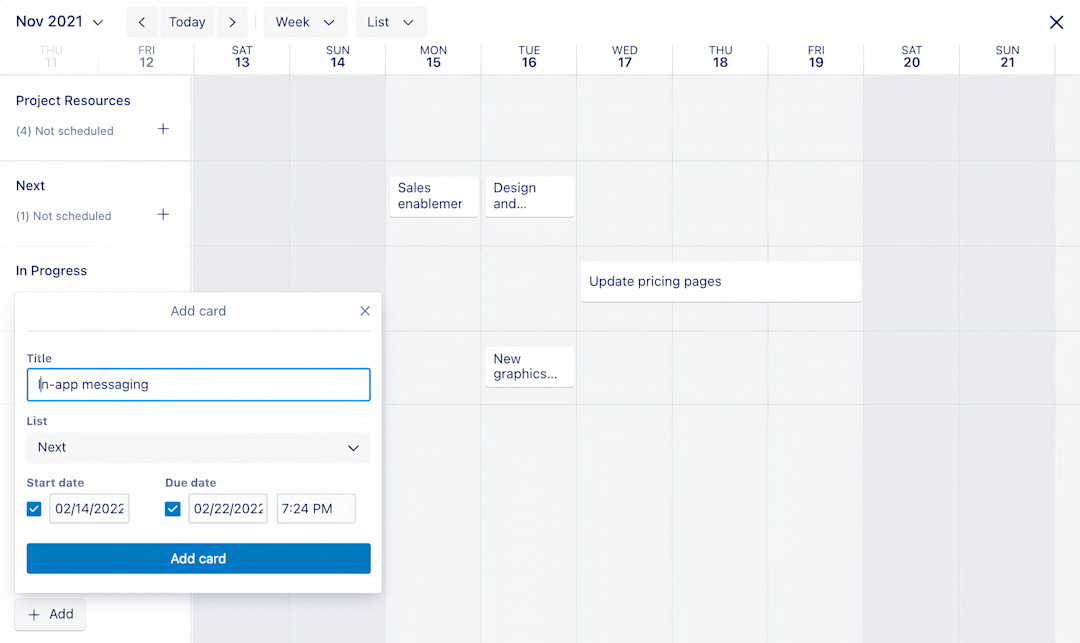This screenshot has width=1080, height=643.
Task: Click the 7:24 PM due time field
Action: pyautogui.click(x=315, y=508)
